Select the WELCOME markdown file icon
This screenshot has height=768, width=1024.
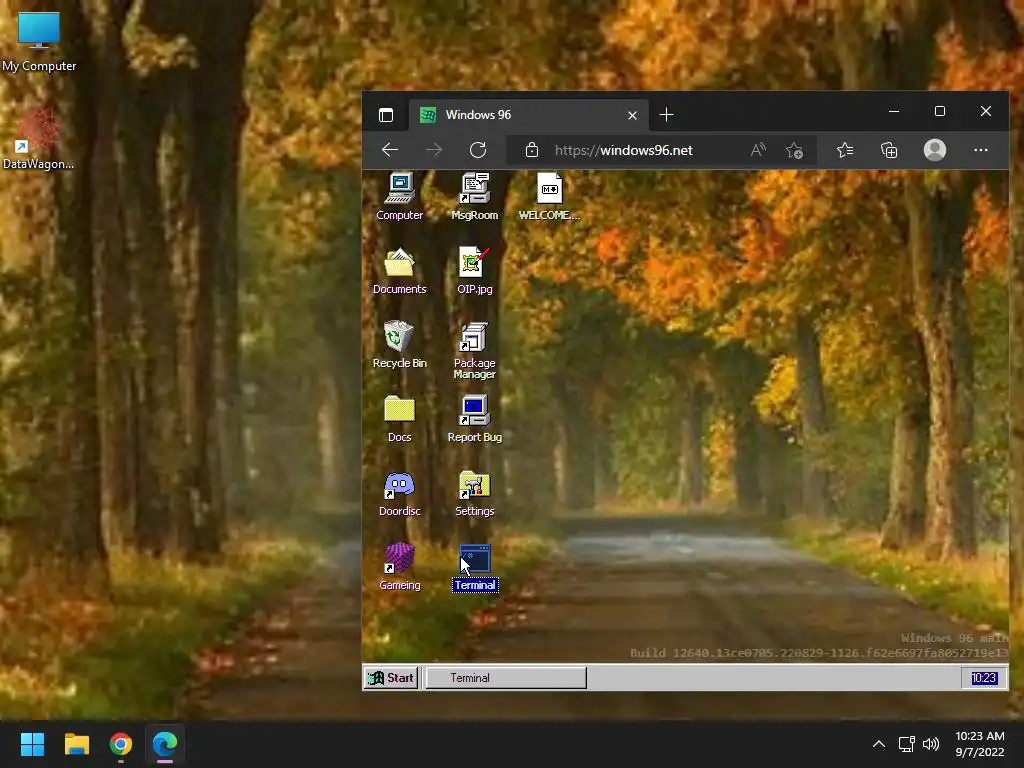coord(549,196)
